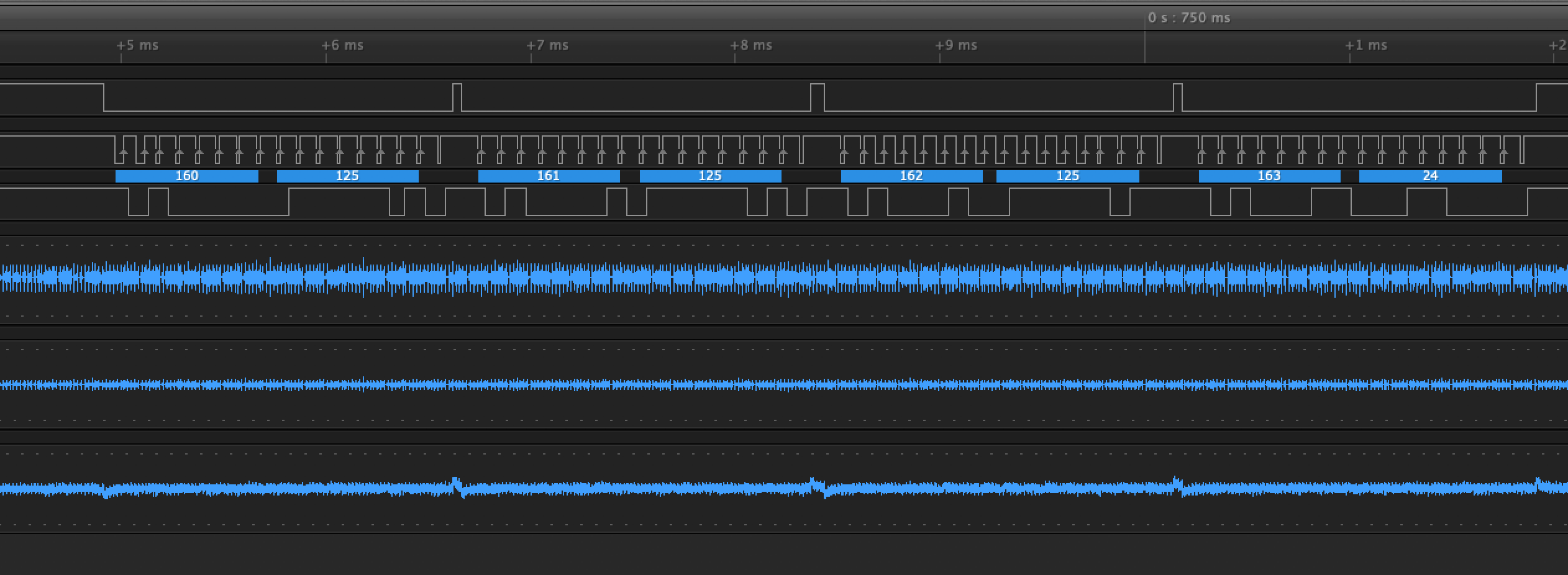Click the +6 ms time ruler label
The image size is (1568, 575).
click(x=342, y=45)
